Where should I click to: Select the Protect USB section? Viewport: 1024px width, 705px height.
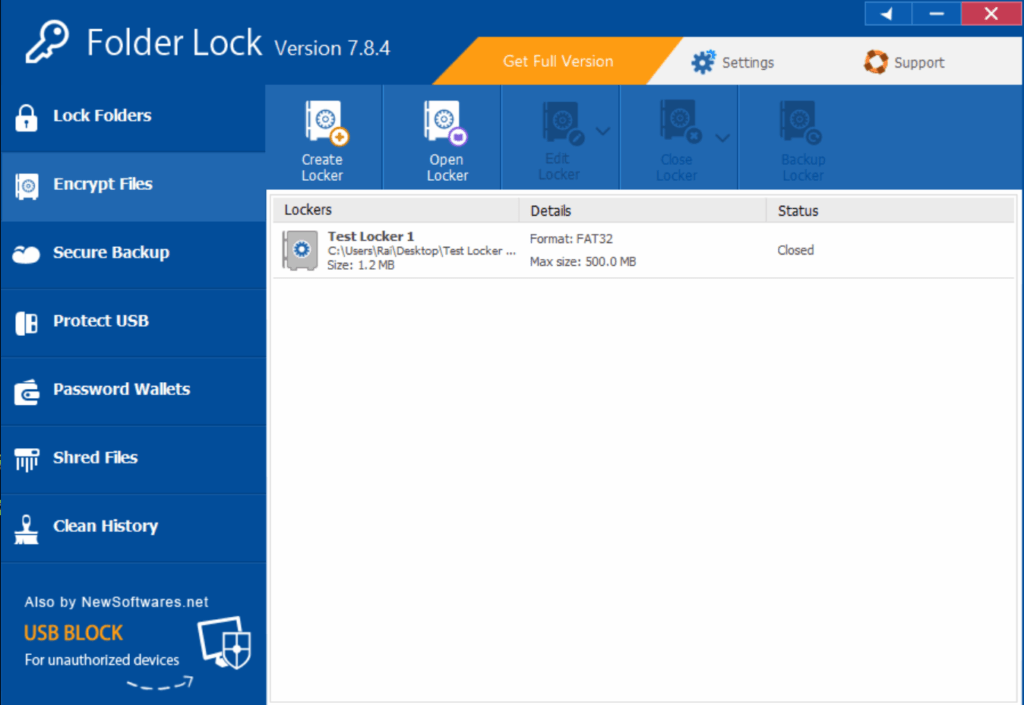click(133, 323)
